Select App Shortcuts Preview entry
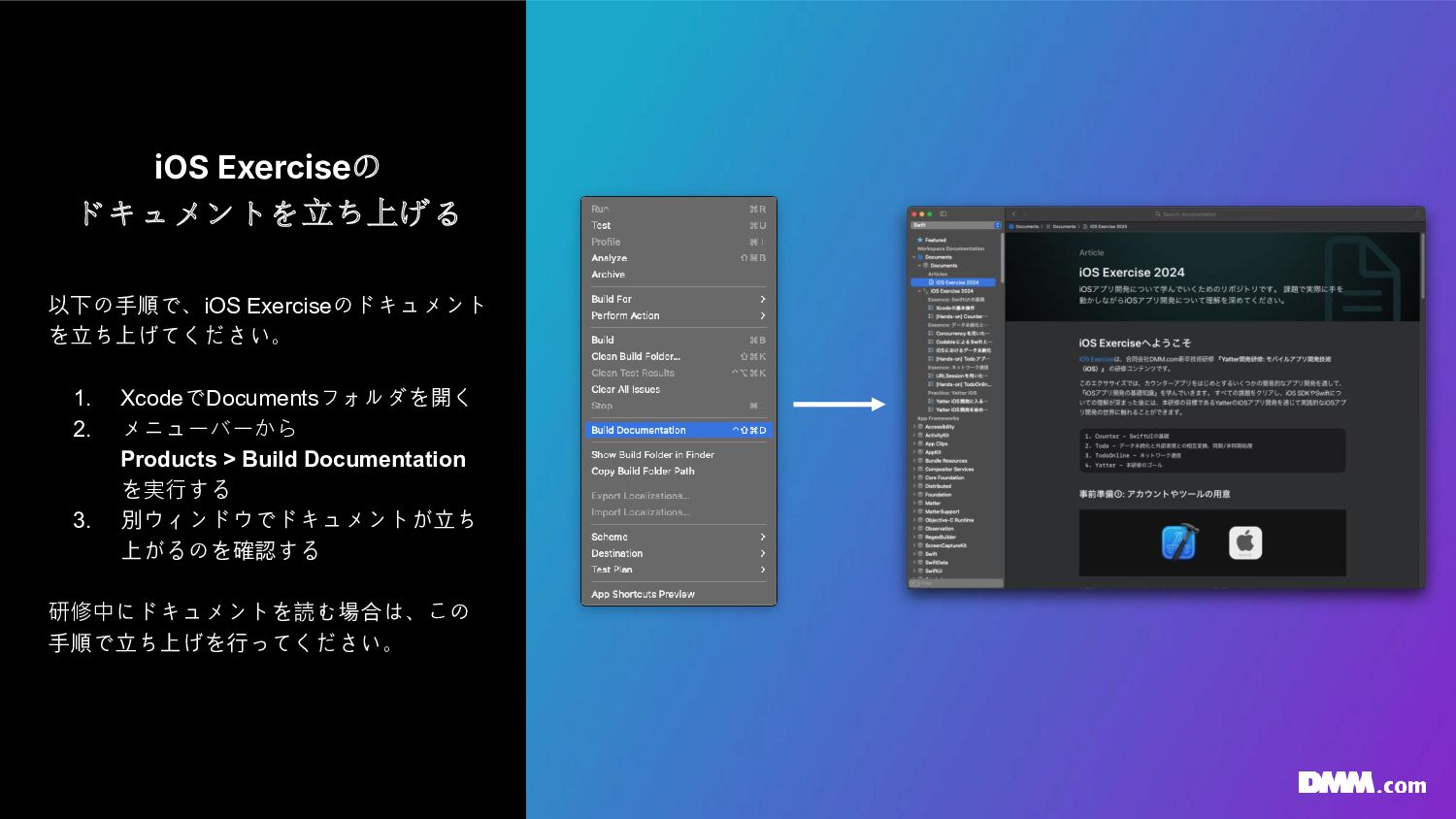The image size is (1456, 819). coord(678,594)
